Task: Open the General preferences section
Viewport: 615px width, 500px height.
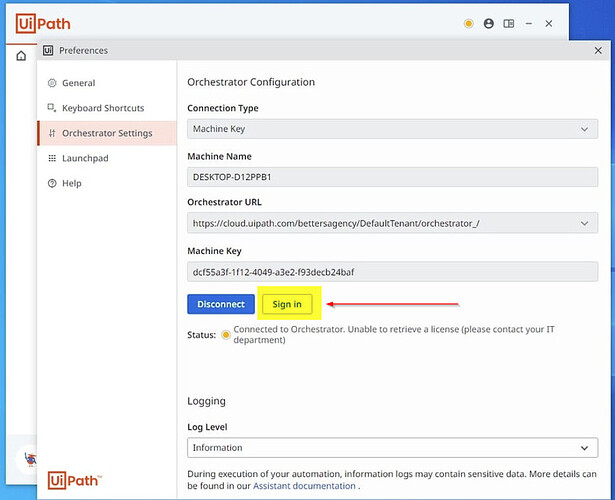Action: [107, 83]
